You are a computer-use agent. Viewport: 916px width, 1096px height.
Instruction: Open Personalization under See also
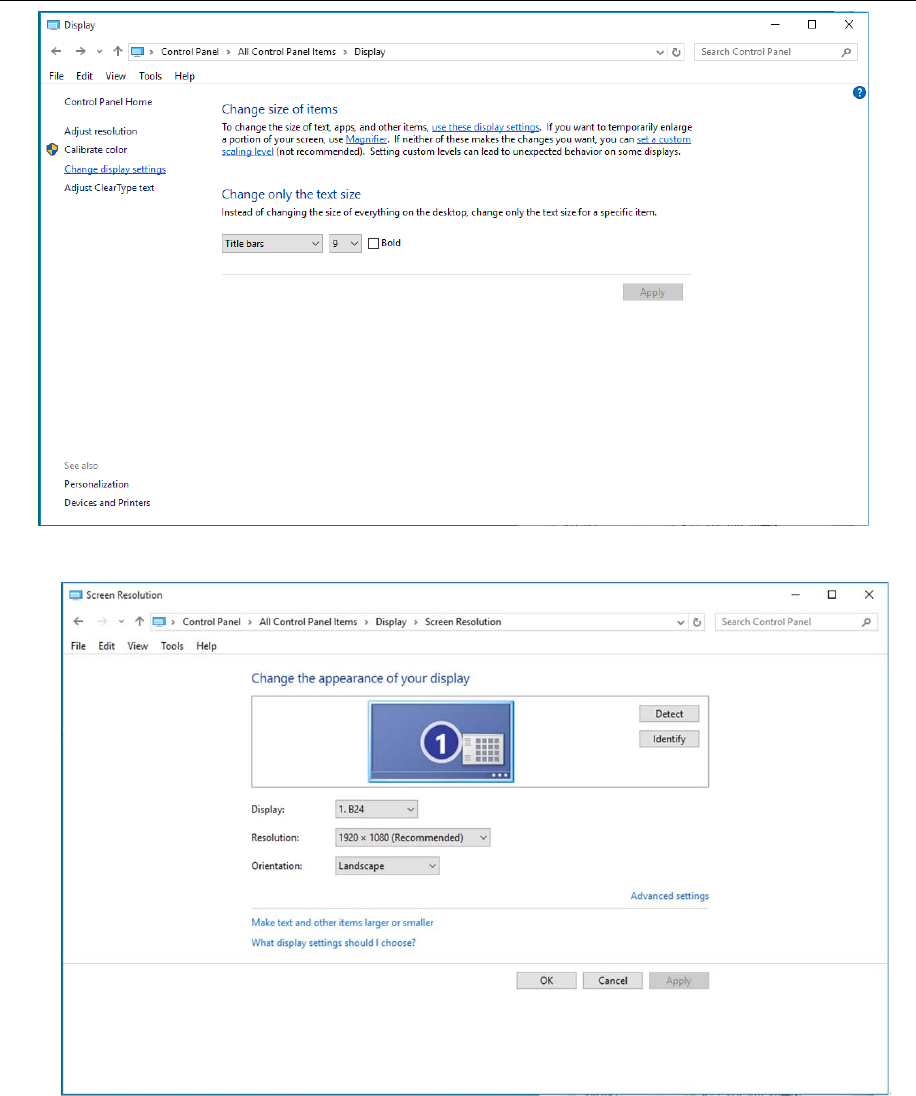[96, 484]
